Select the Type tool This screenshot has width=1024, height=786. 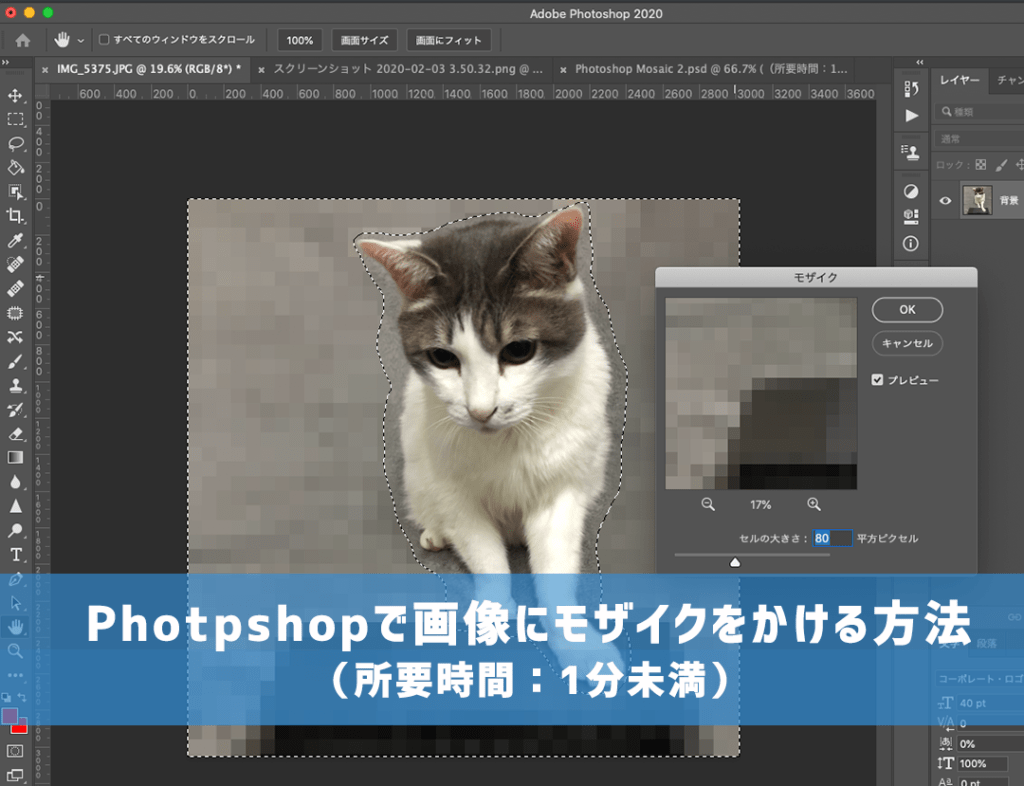click(x=15, y=554)
